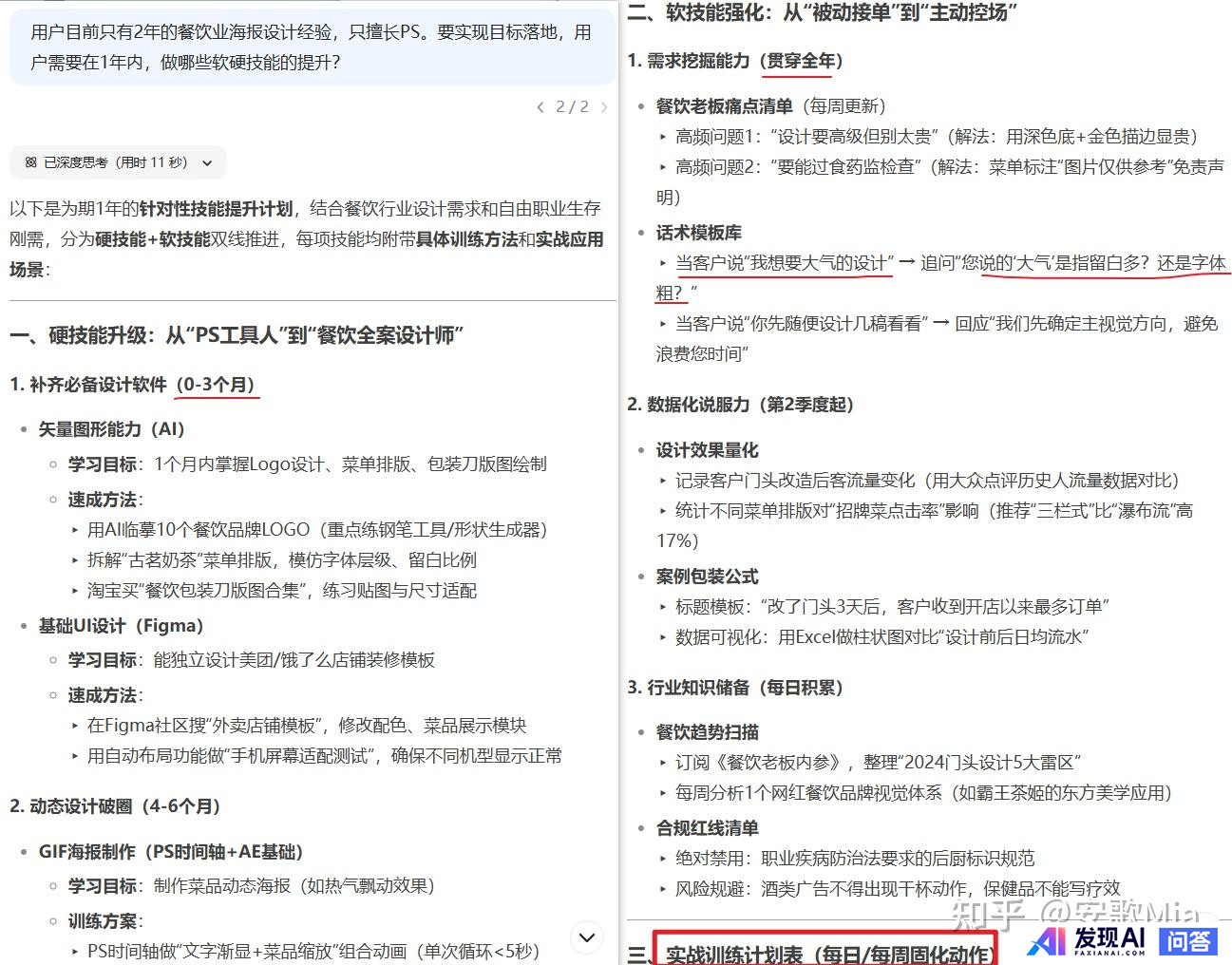Select heading 一、硬技能升级
Image resolution: width=1232 pixels, height=965 pixels.
pyautogui.click(x=237, y=335)
